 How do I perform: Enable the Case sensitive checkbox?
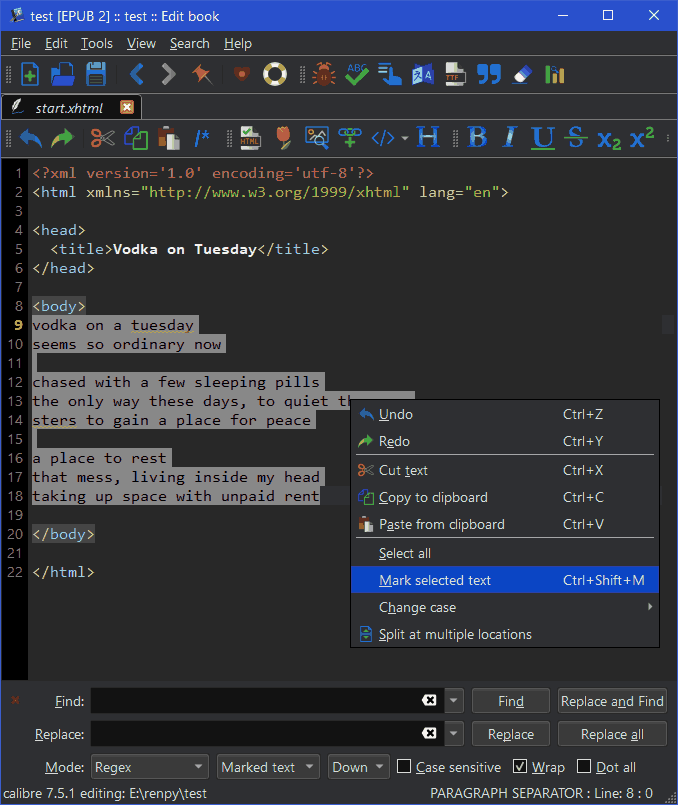(x=404, y=766)
